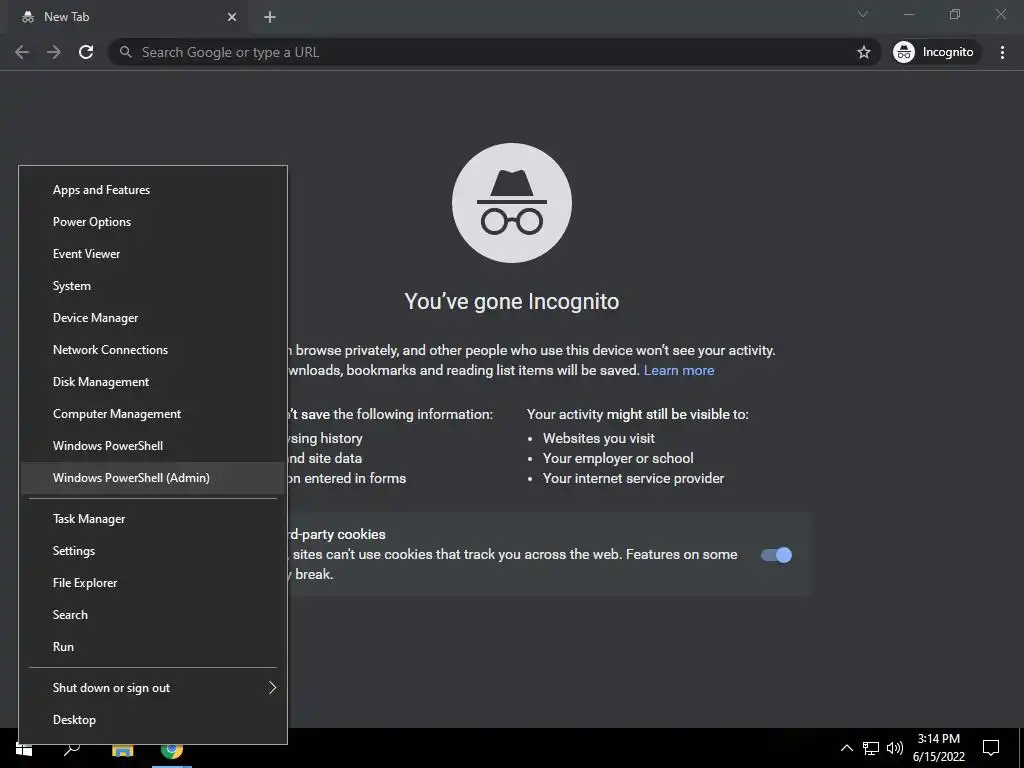The height and width of the screenshot is (768, 1024).
Task: Open the network tray icon
Action: pos(871,748)
